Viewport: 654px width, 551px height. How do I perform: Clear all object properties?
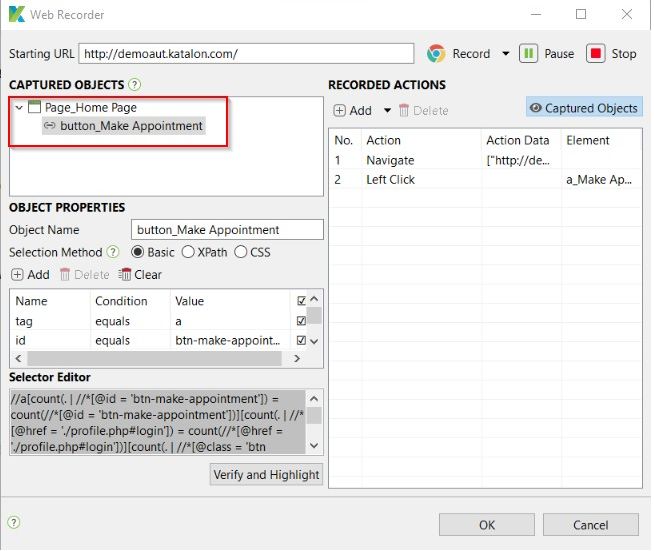point(140,275)
